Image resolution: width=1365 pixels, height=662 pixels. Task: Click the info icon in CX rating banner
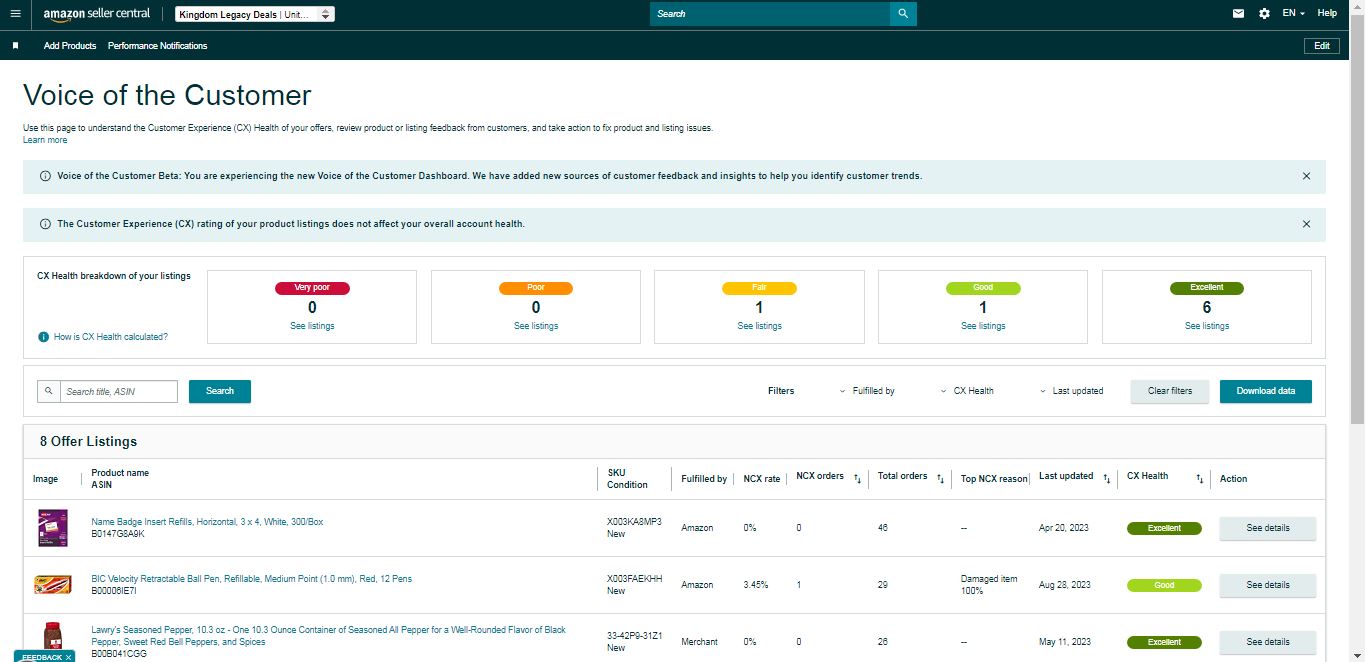pos(45,224)
